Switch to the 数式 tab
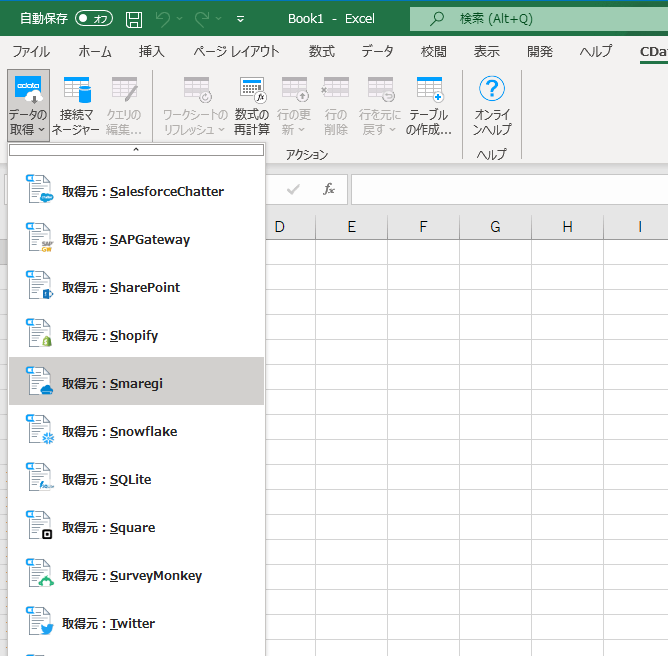 [322, 52]
